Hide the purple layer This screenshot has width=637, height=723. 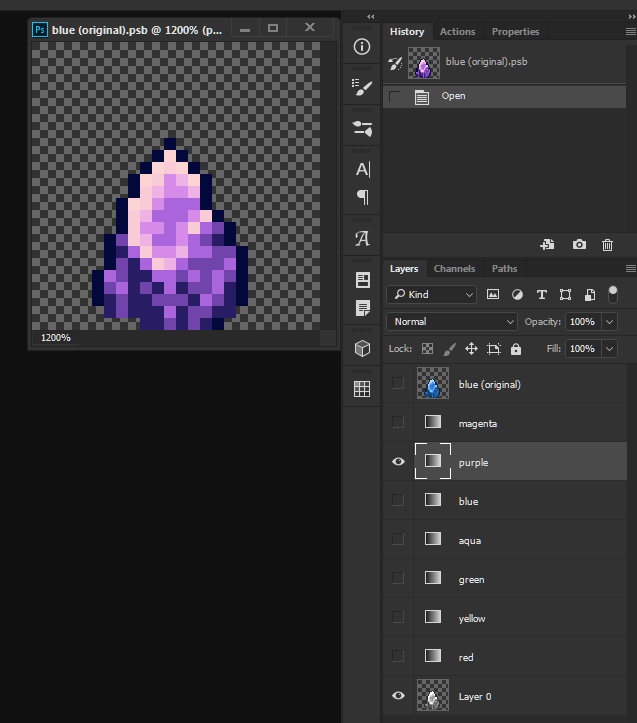pyautogui.click(x=398, y=462)
